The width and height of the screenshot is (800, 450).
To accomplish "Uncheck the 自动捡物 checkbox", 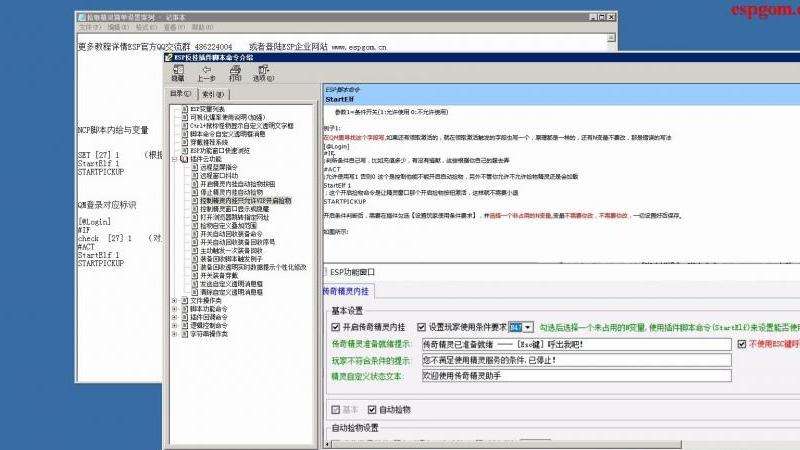I will click(372, 410).
